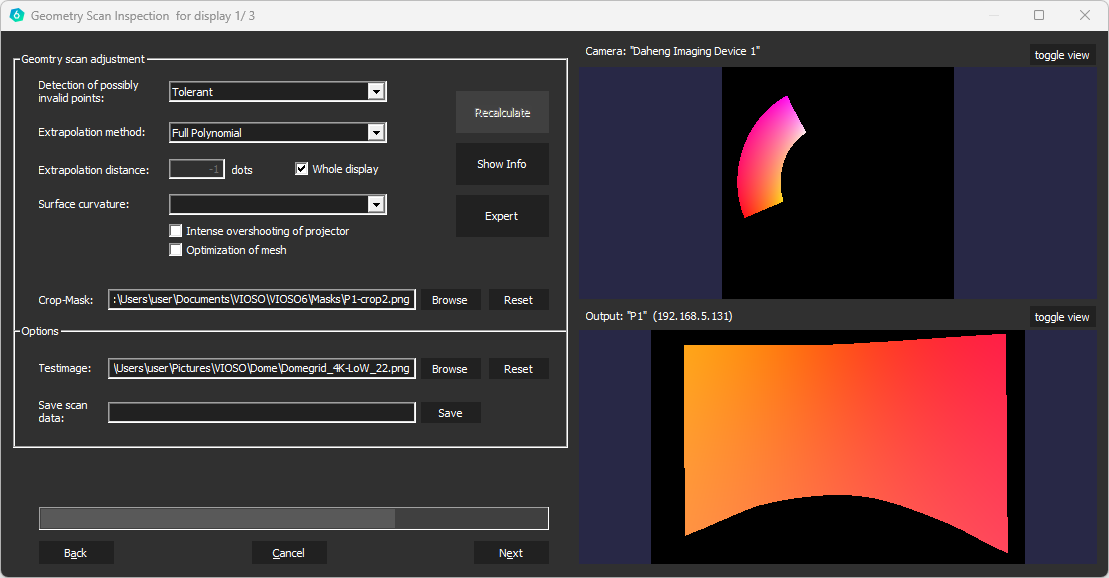The height and width of the screenshot is (578, 1109).
Task: Check the Optimization of mesh option
Action: click(x=176, y=250)
